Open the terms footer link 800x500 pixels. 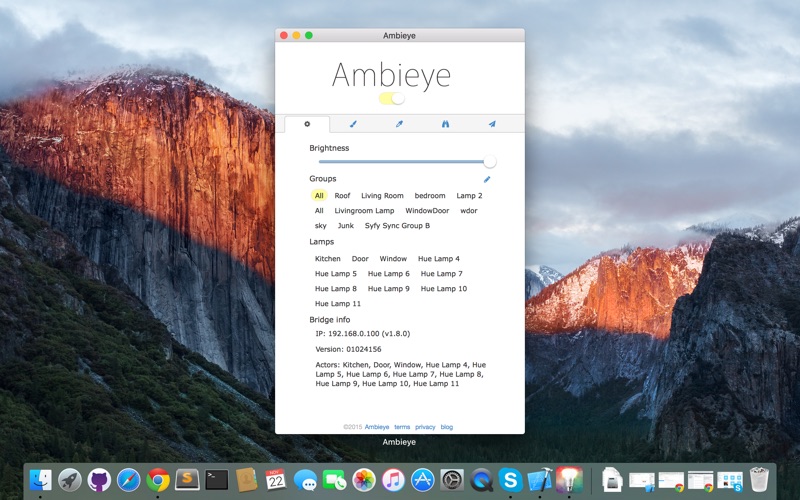point(402,427)
